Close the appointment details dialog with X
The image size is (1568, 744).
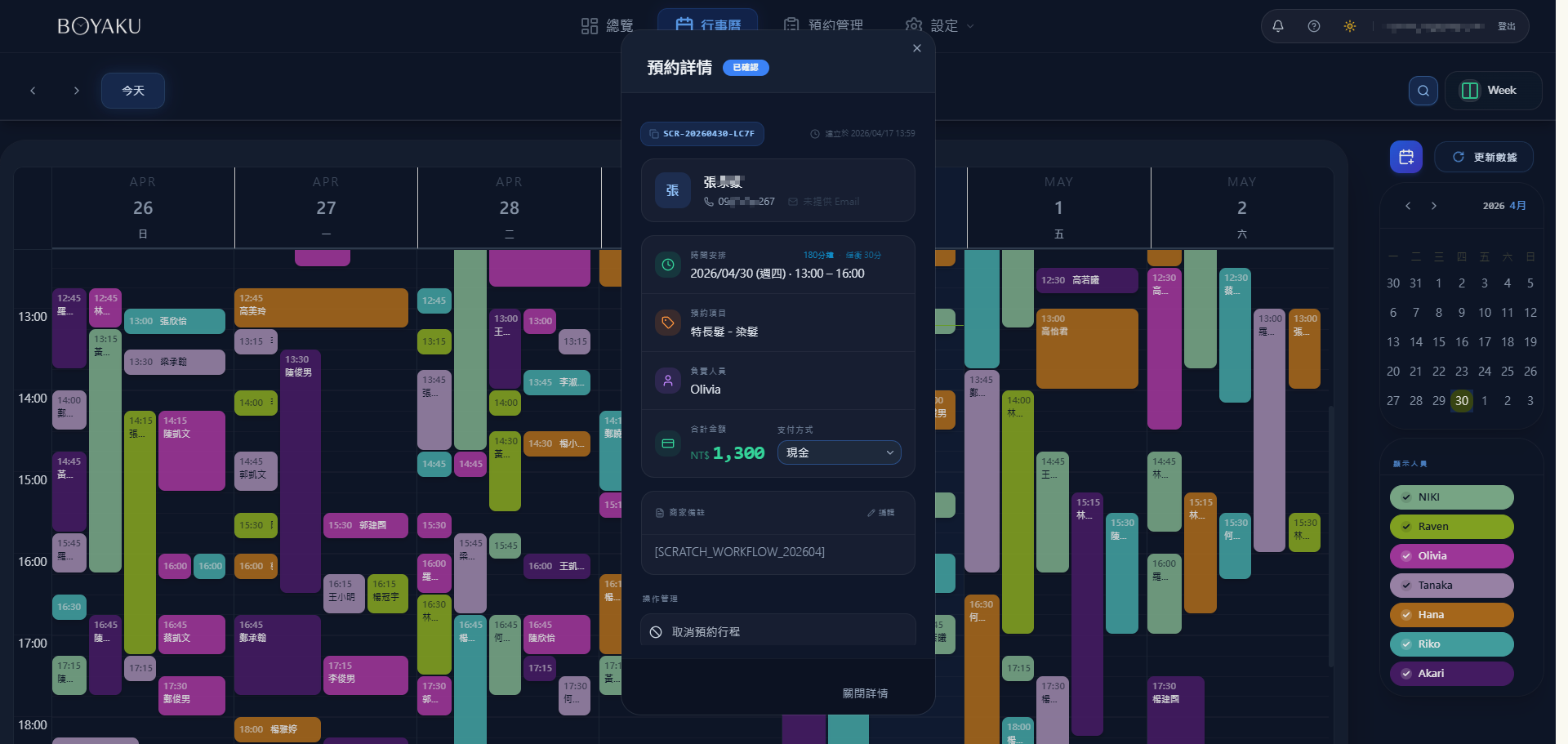coord(917,48)
